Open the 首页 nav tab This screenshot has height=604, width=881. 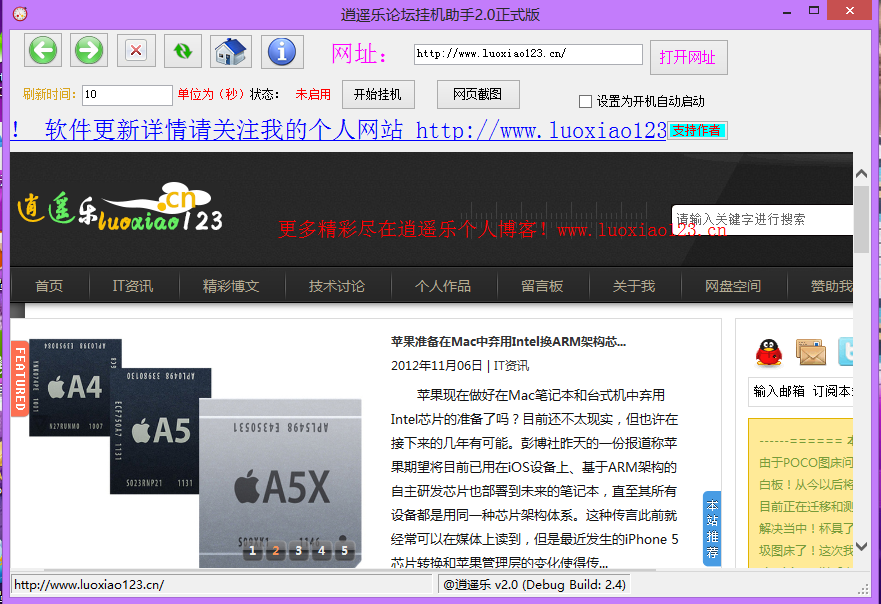pyautogui.click(x=49, y=286)
